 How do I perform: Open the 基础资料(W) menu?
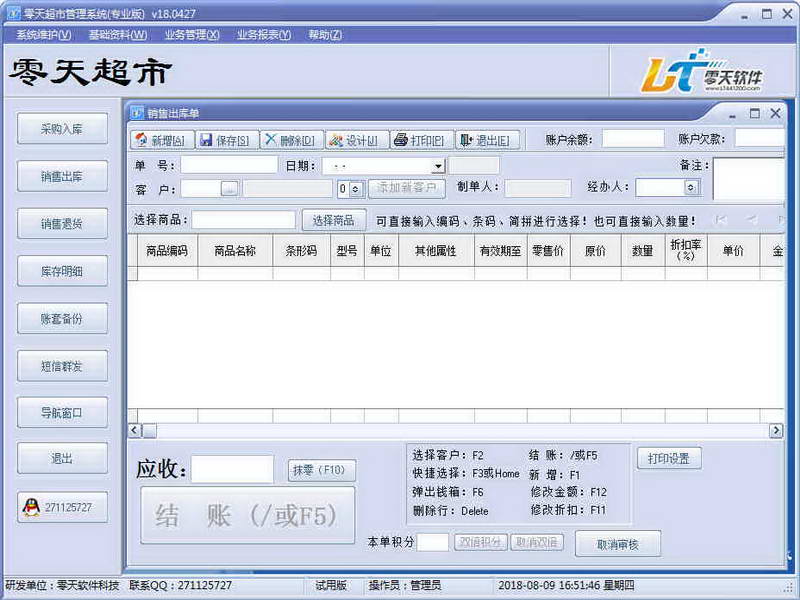118,35
